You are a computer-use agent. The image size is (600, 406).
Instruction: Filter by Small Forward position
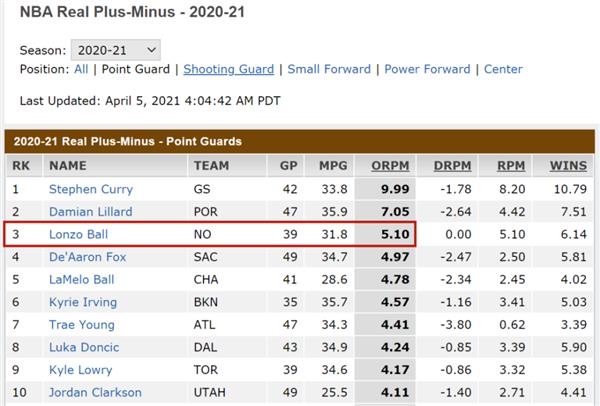(329, 69)
